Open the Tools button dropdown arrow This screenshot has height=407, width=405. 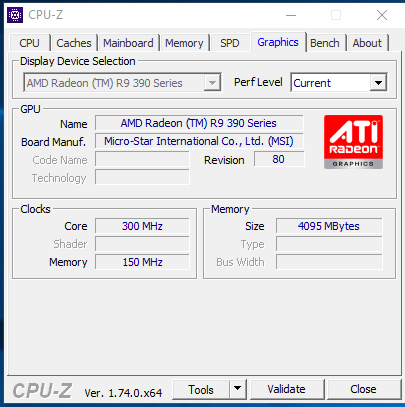click(237, 389)
